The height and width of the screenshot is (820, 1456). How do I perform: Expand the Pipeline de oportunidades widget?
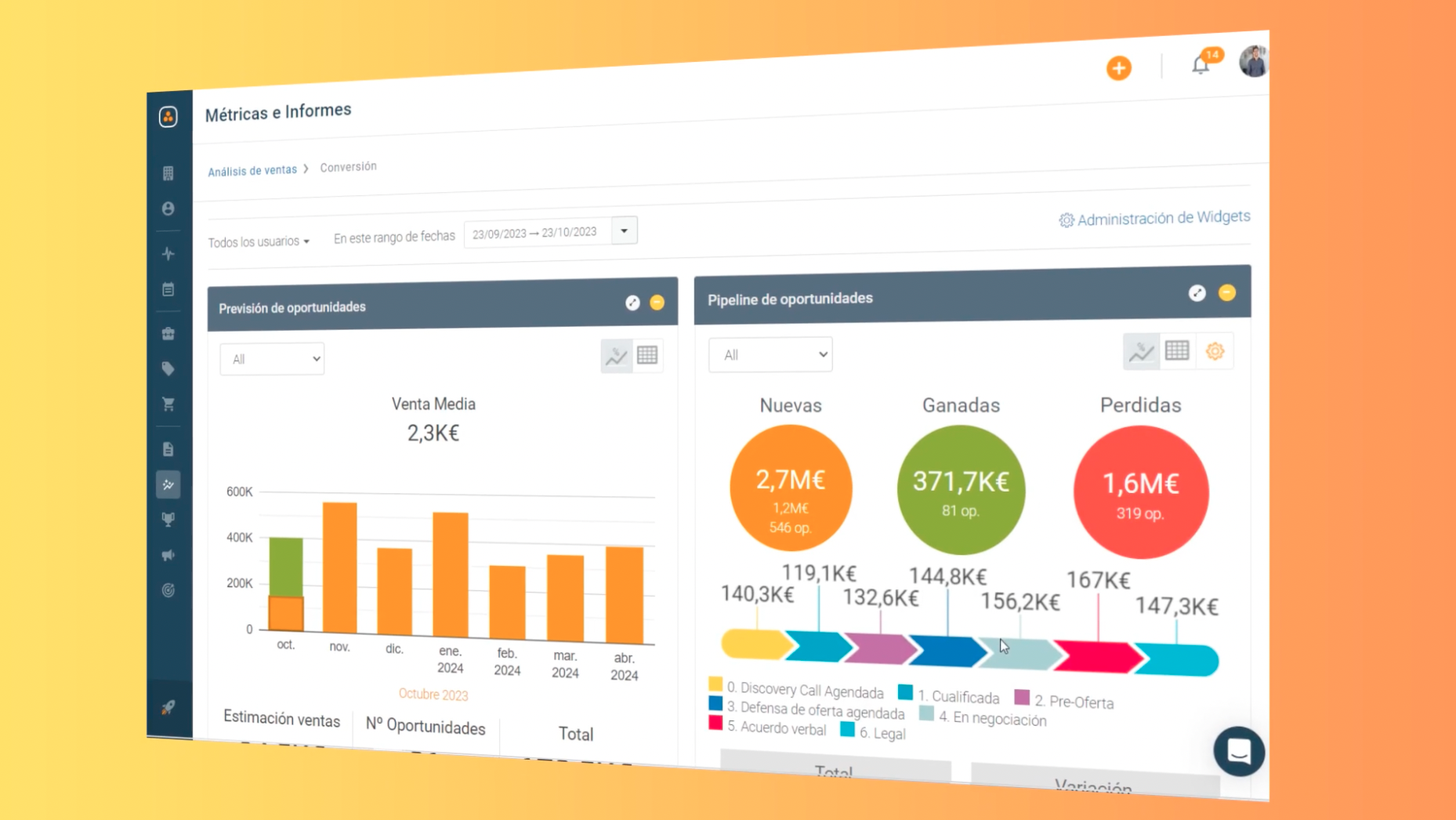(1197, 293)
